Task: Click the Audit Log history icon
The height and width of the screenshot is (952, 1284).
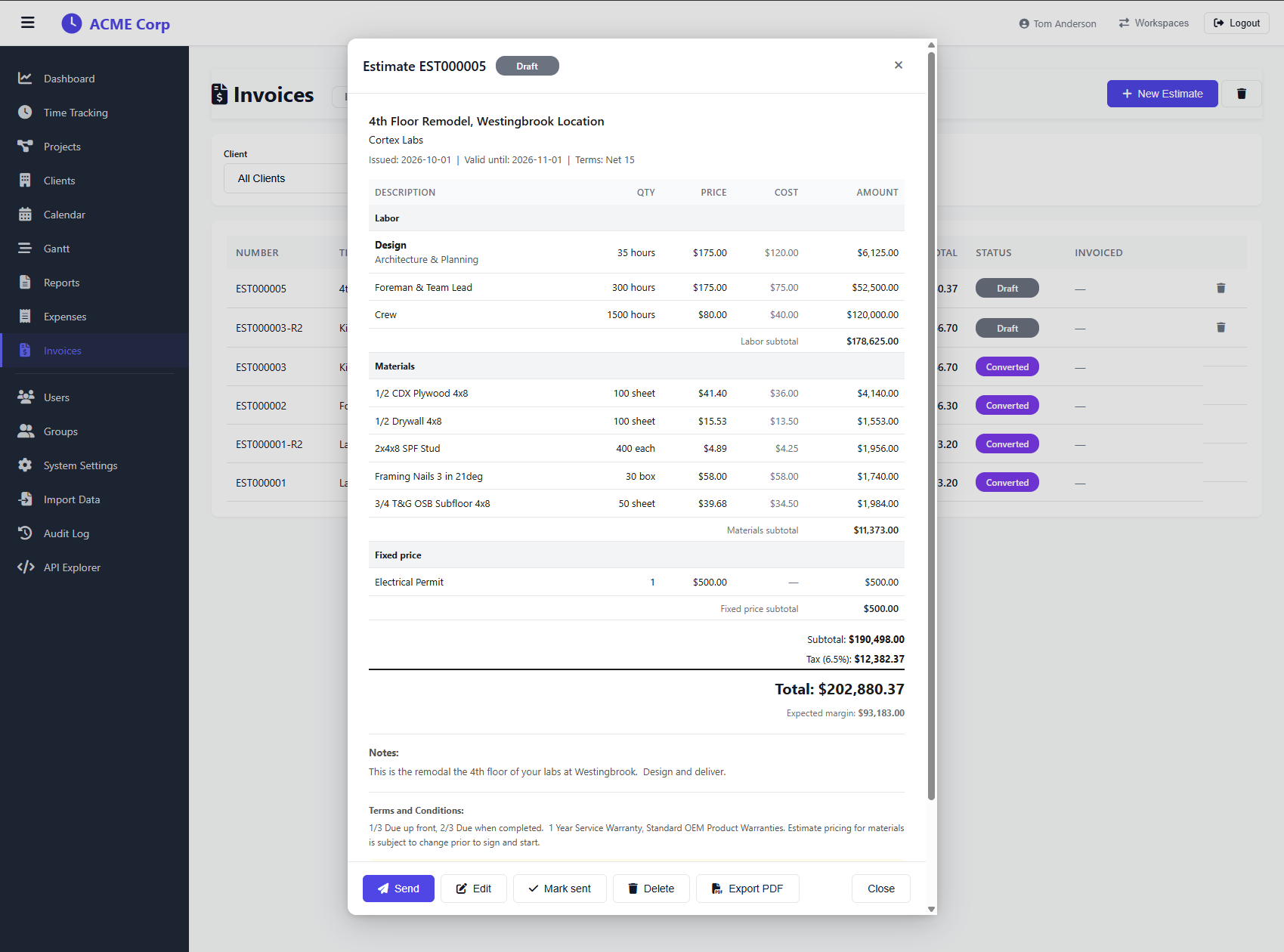Action: click(x=25, y=533)
